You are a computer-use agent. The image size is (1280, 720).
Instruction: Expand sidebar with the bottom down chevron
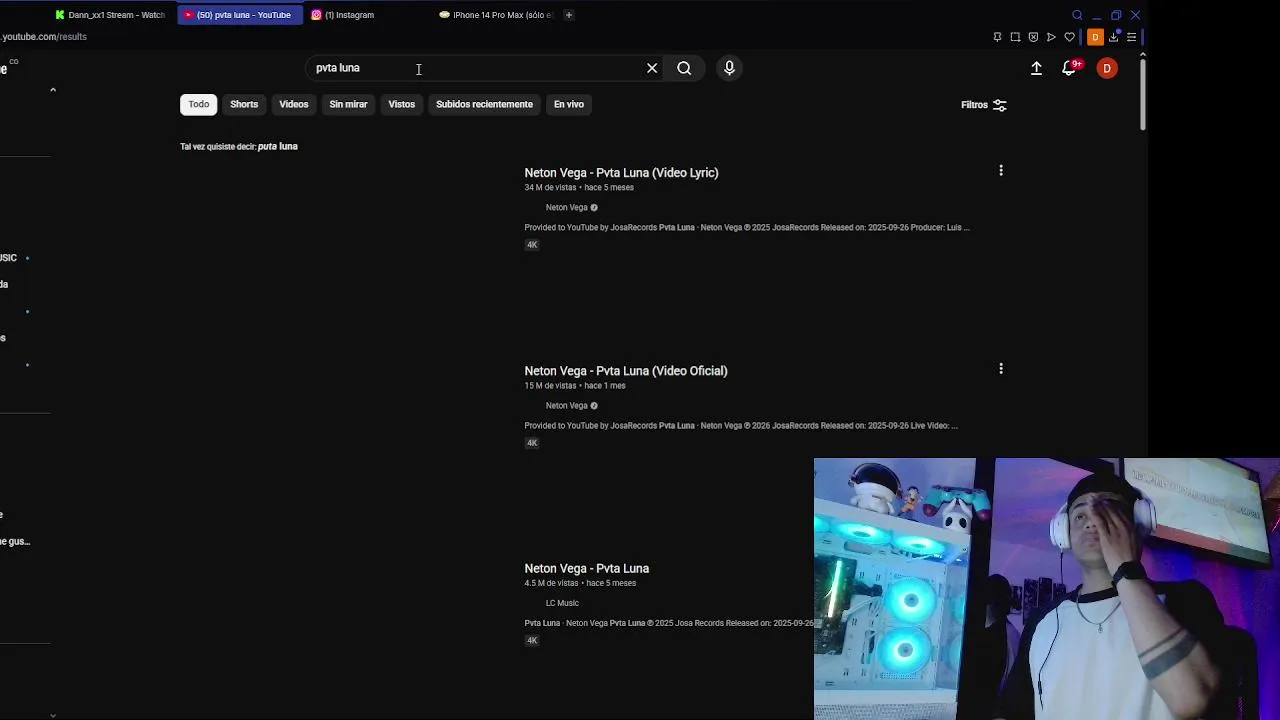tap(53, 715)
